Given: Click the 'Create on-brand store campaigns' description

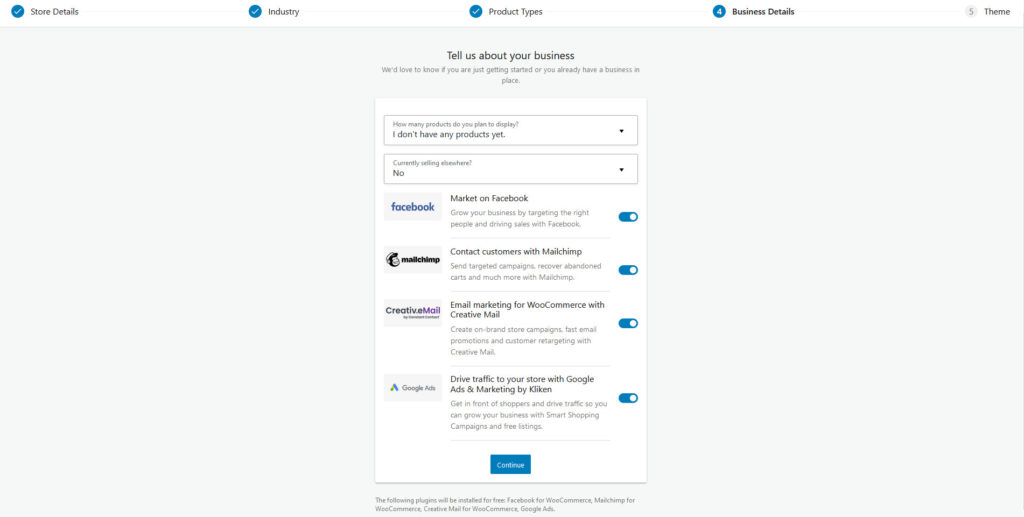Looking at the screenshot, I should coord(523,341).
